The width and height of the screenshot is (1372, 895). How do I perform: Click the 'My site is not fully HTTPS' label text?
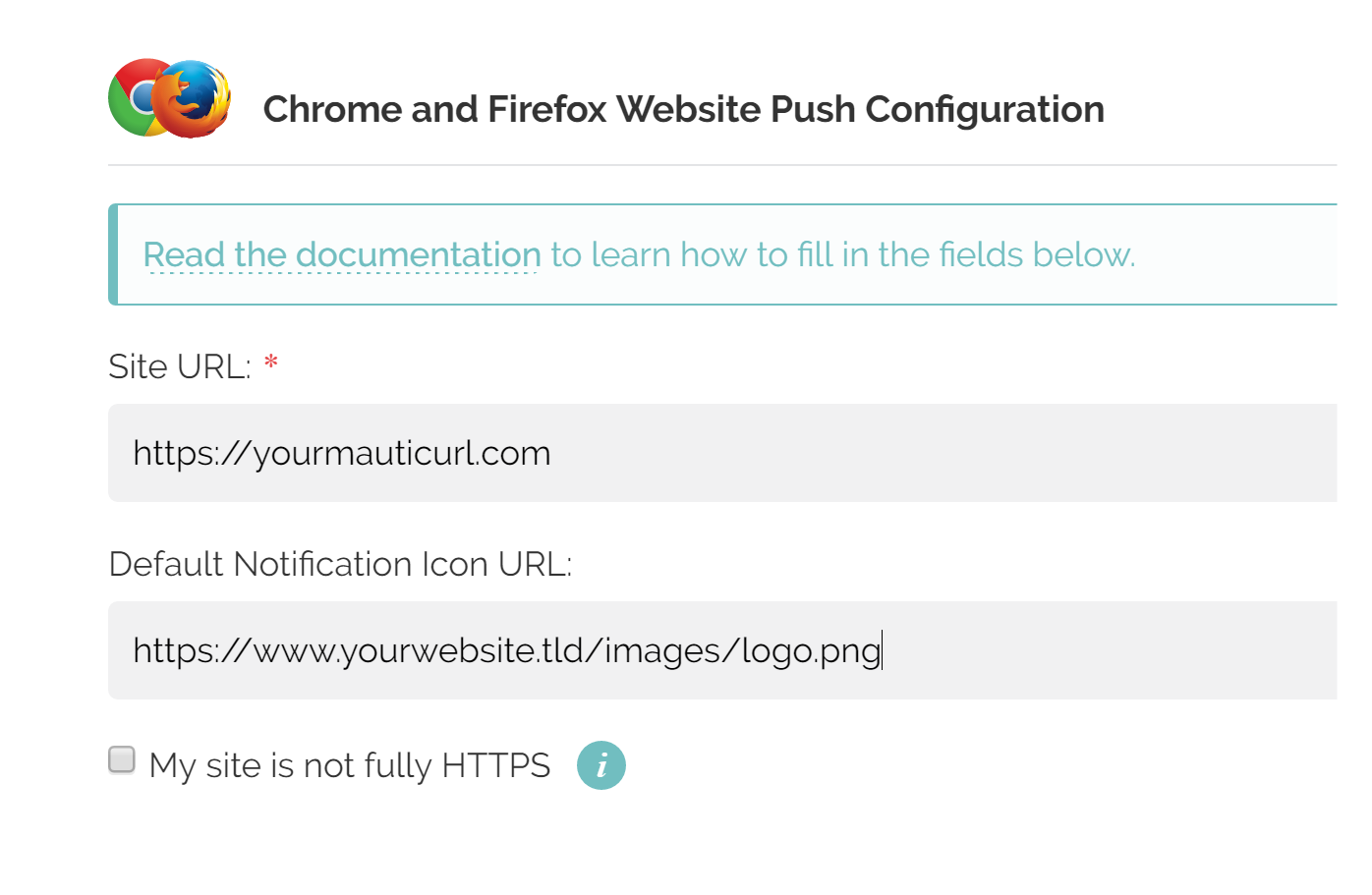(350, 765)
